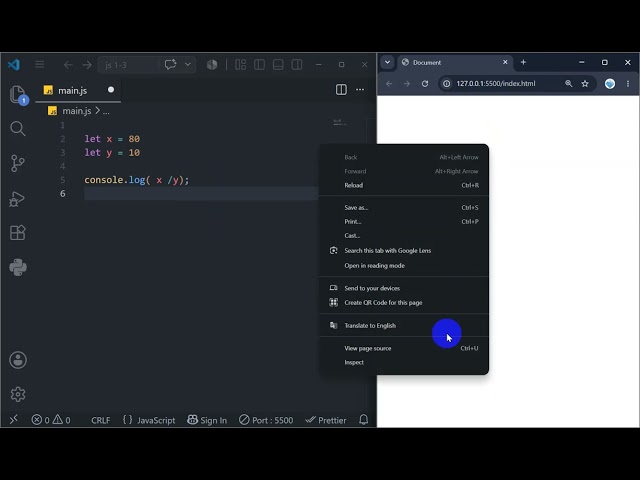
Task: Toggle the secondary side bar
Action: point(297,64)
